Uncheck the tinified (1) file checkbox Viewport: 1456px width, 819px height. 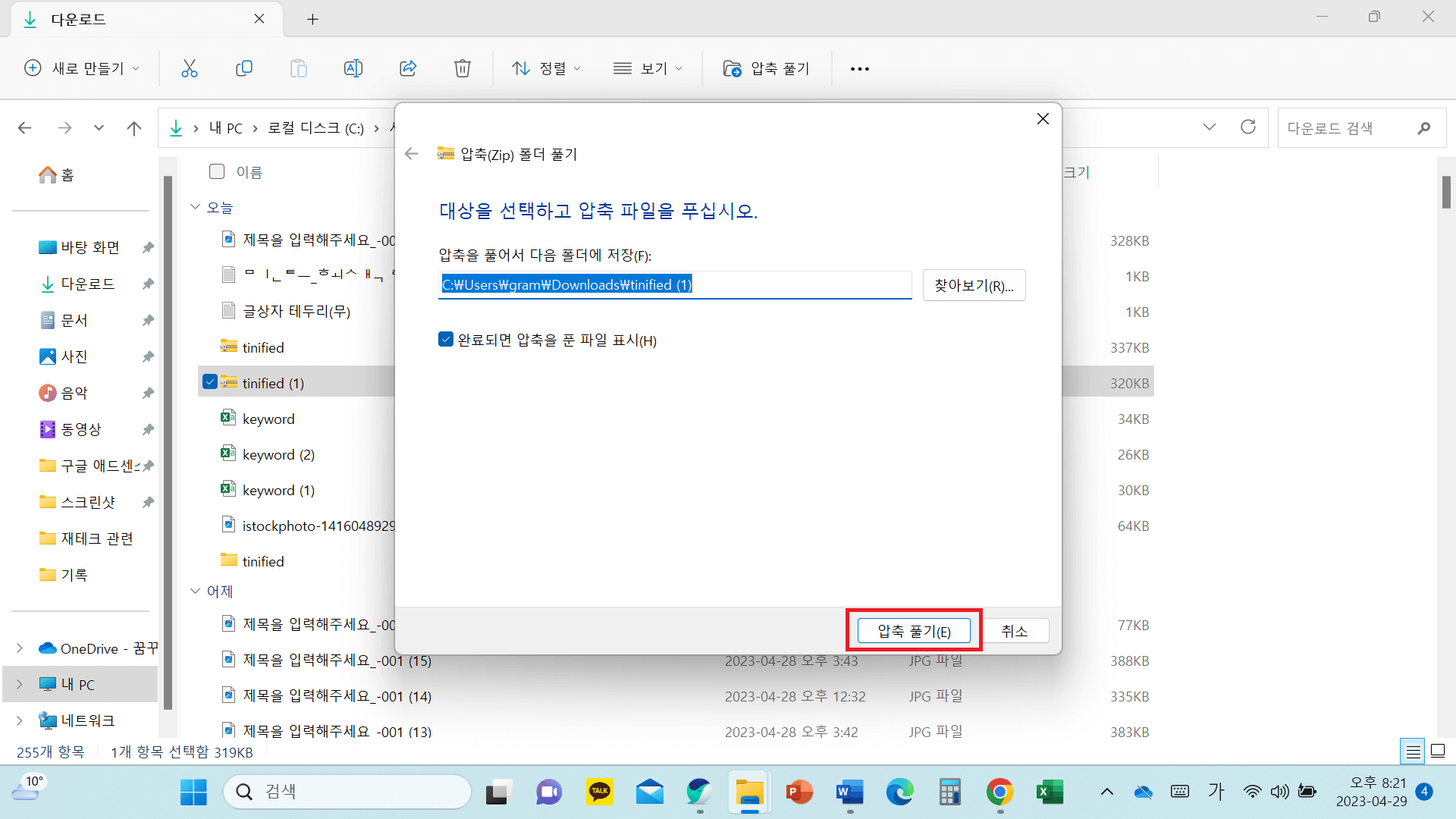(x=210, y=382)
